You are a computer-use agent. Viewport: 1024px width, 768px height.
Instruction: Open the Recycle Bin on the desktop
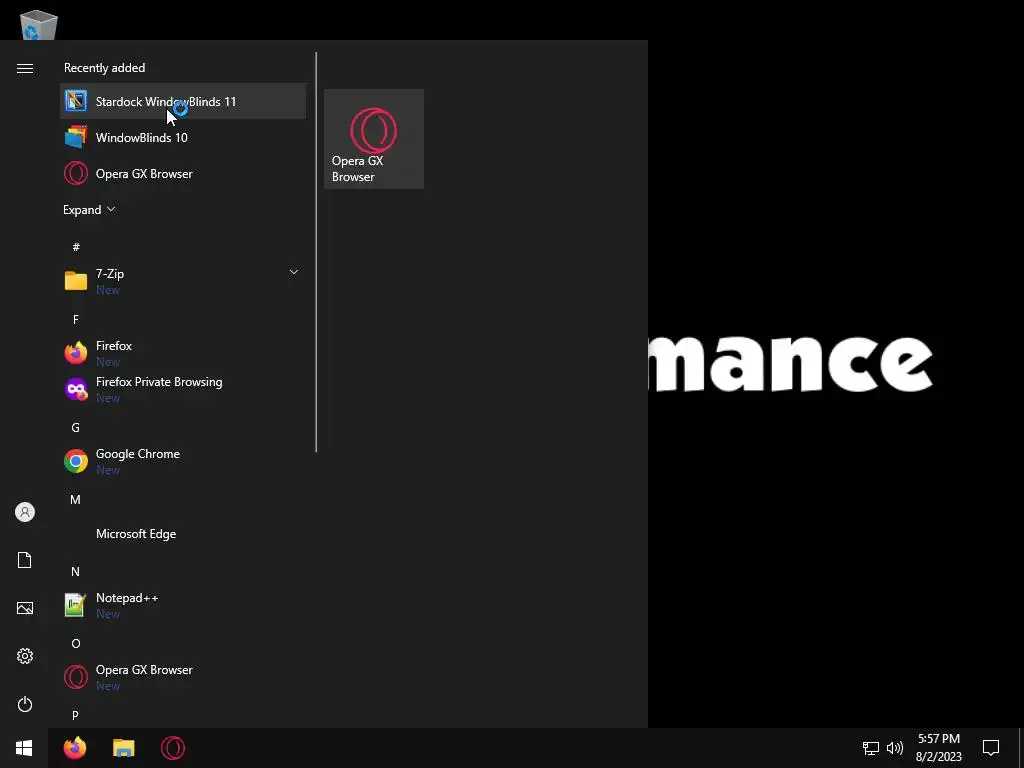[39, 25]
